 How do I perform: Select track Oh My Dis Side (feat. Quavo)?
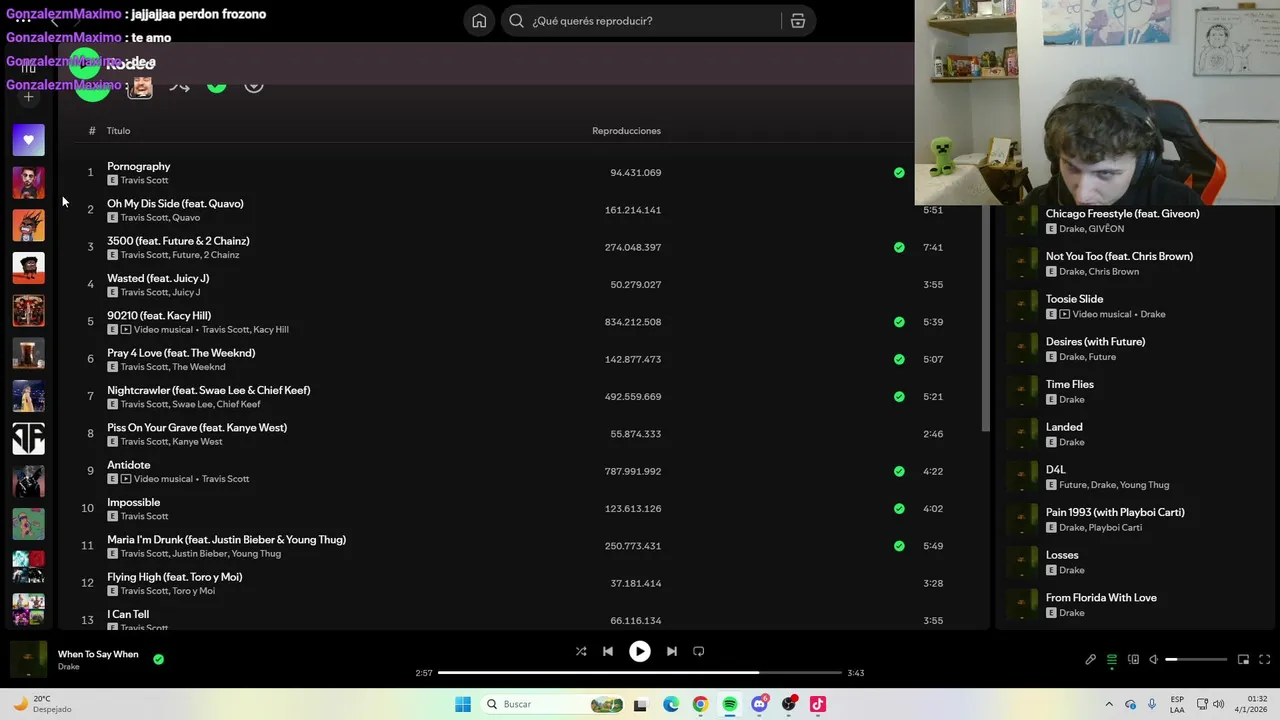pyautogui.click(x=175, y=204)
